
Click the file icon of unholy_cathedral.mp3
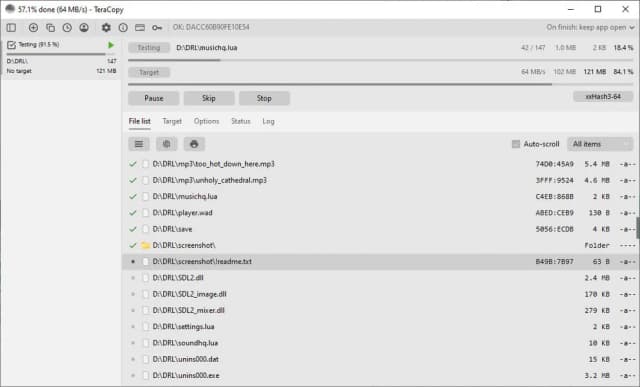point(145,180)
